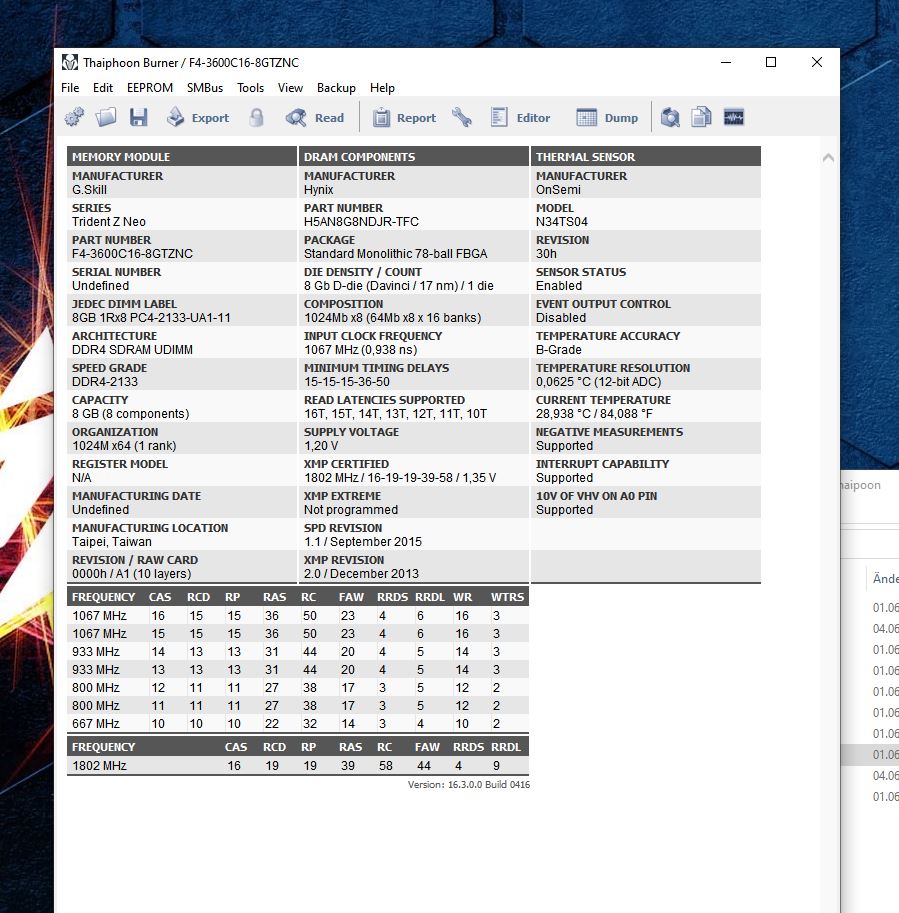Click the 1024M x64 (1 rank) organization value

(x=124, y=446)
